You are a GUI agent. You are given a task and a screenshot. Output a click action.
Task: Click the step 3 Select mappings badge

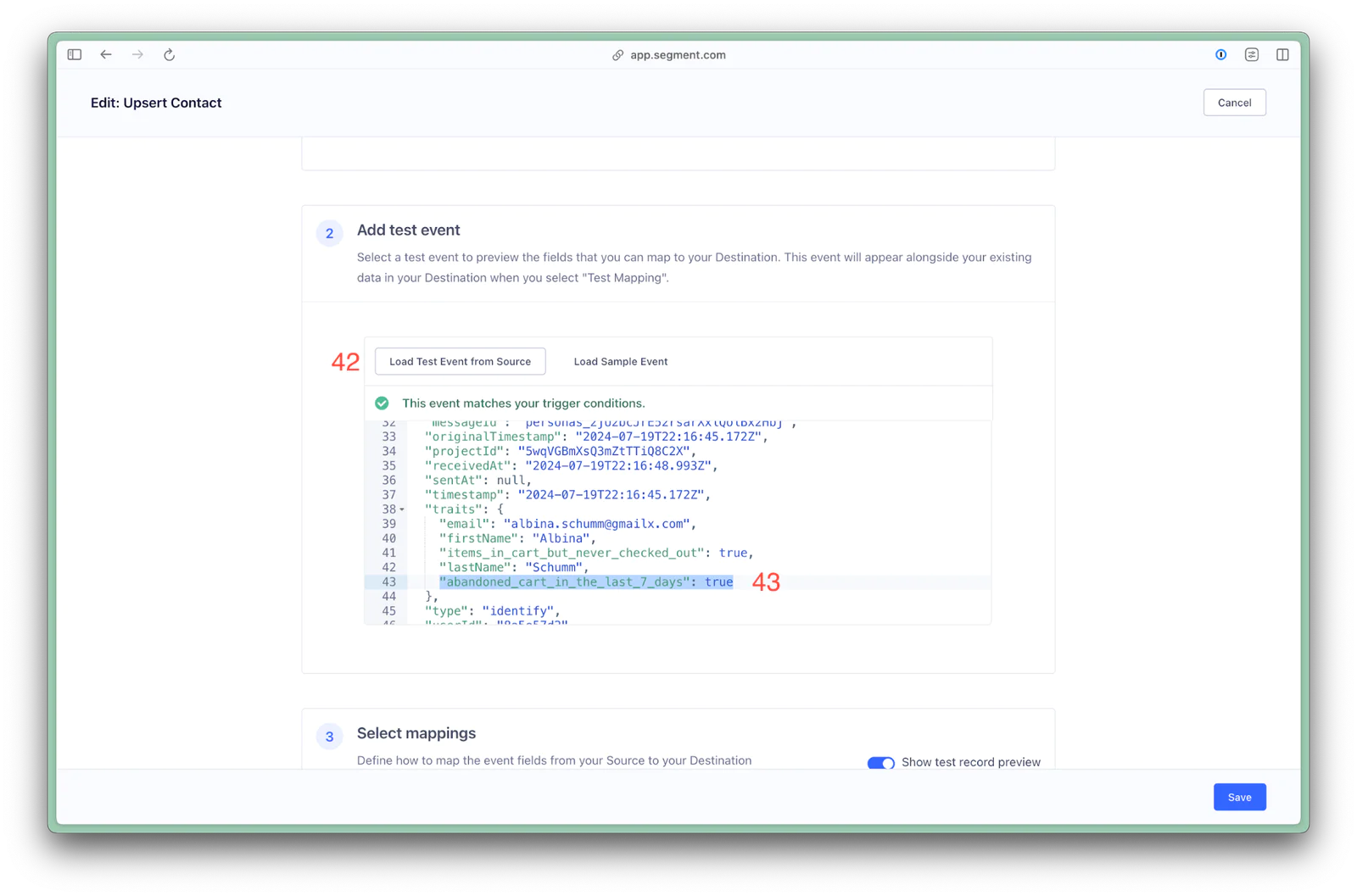(x=330, y=737)
